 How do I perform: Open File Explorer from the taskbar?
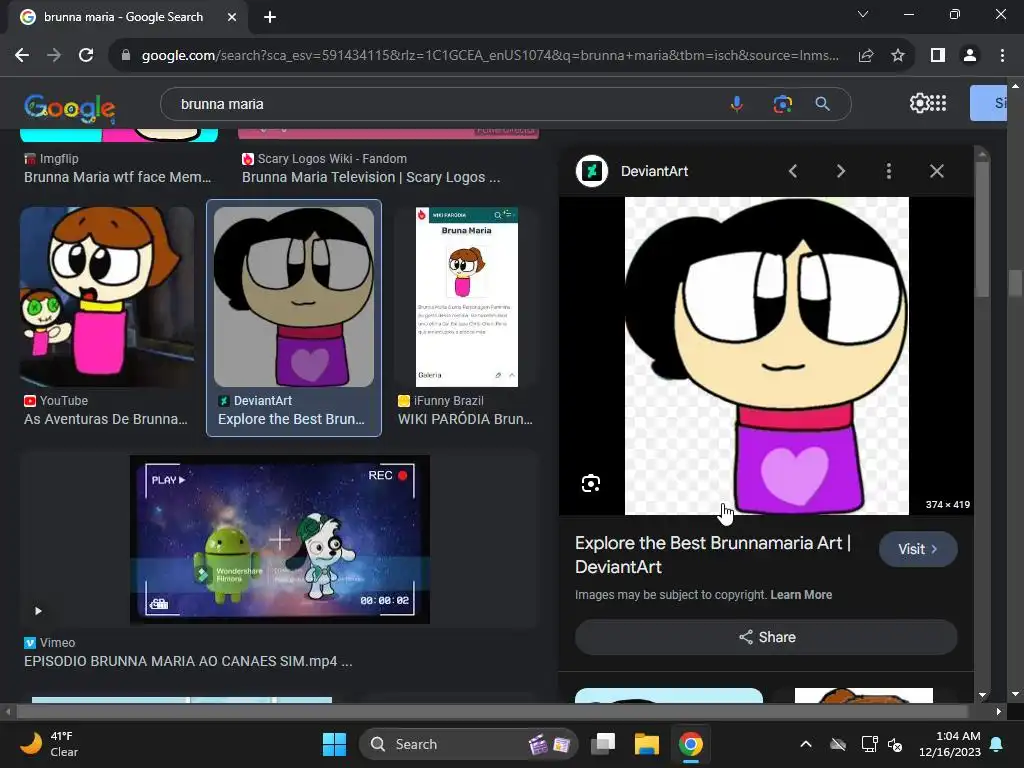click(x=647, y=744)
